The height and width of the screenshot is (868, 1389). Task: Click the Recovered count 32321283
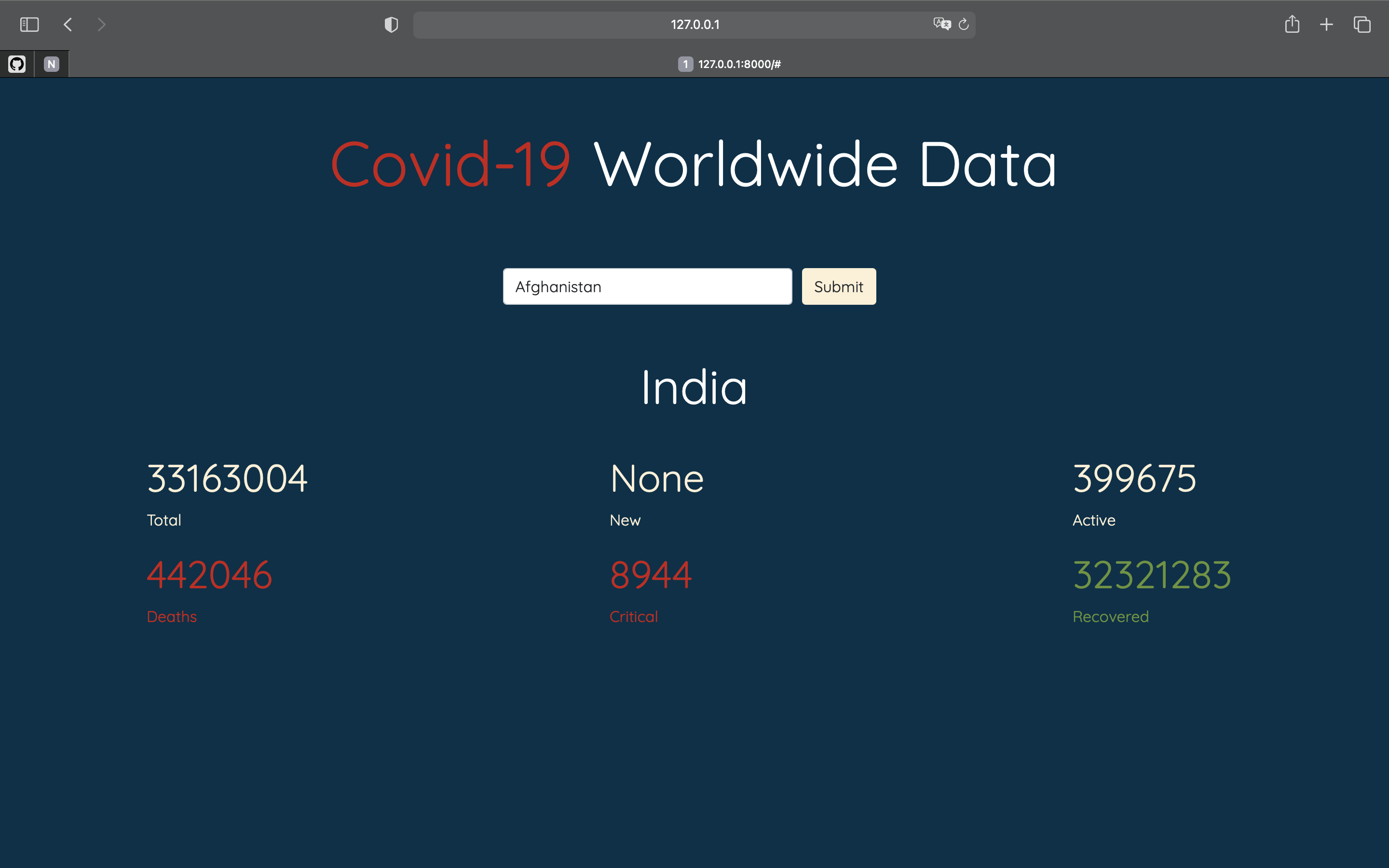1151,575
